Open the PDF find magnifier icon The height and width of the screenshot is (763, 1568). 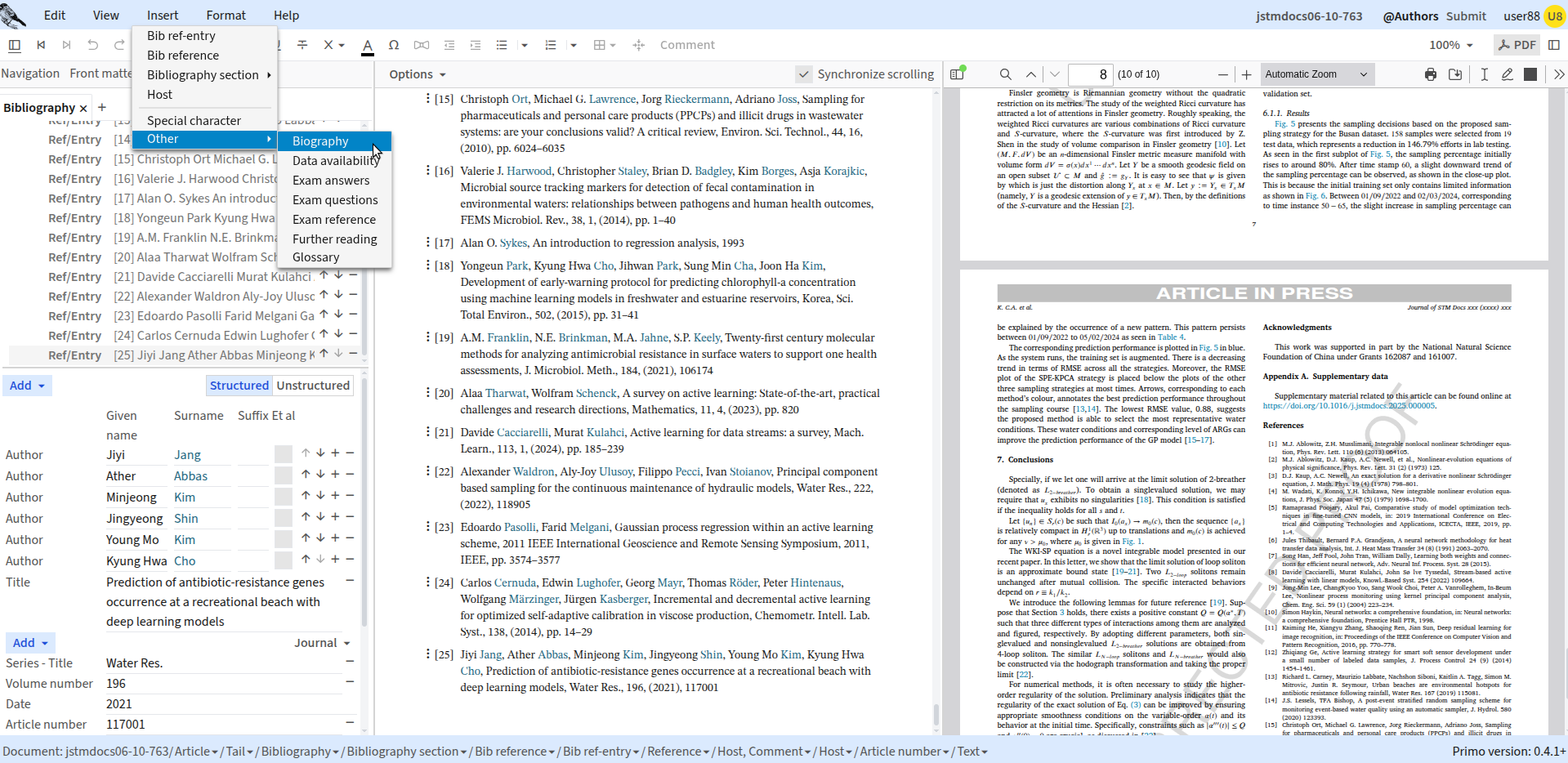[x=1005, y=74]
